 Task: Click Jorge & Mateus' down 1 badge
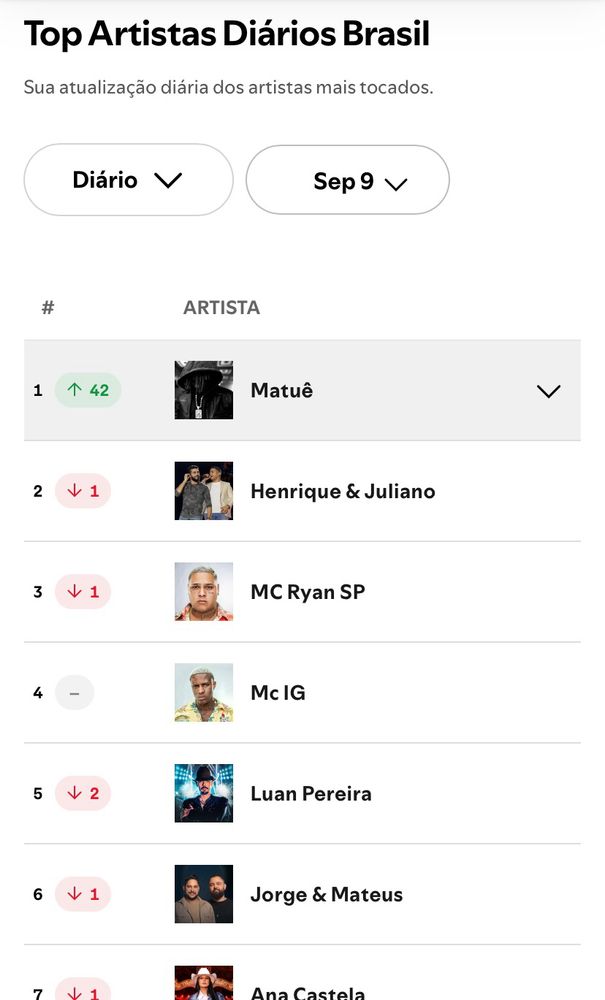click(x=83, y=894)
